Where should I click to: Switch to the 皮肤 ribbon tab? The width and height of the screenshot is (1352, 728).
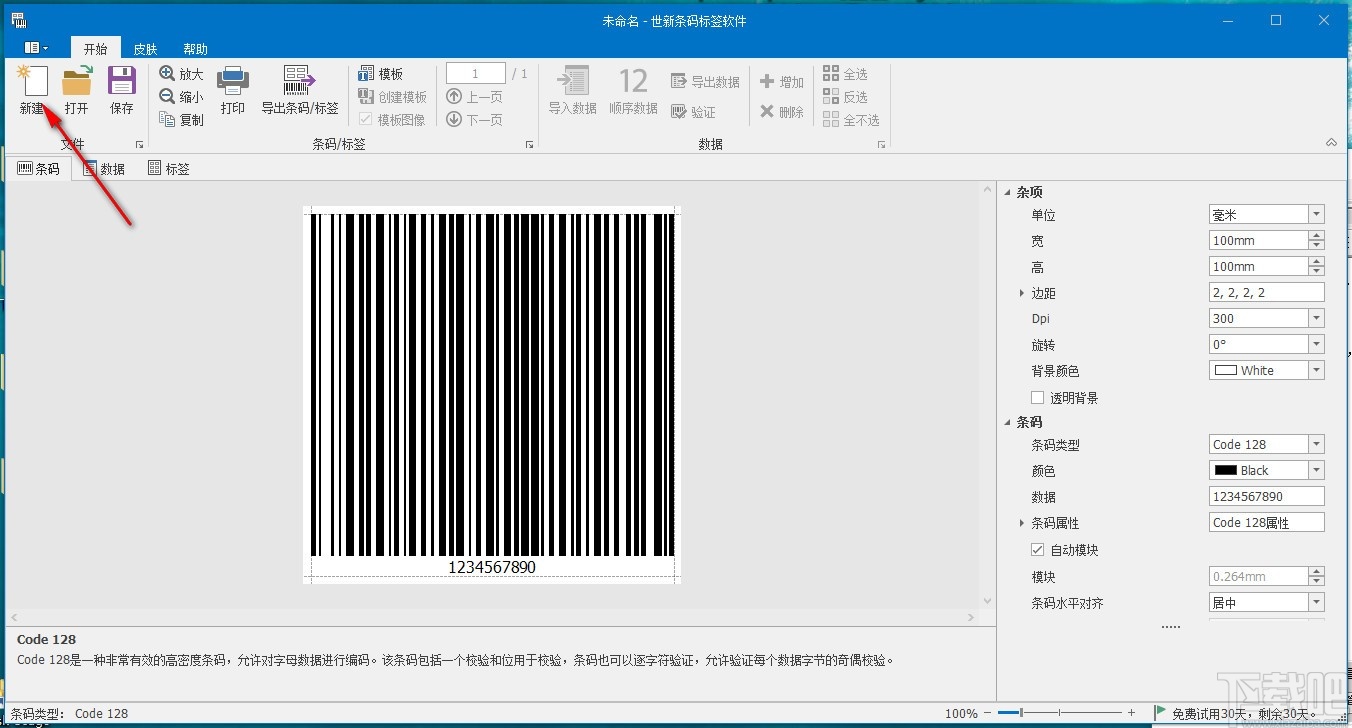click(145, 47)
